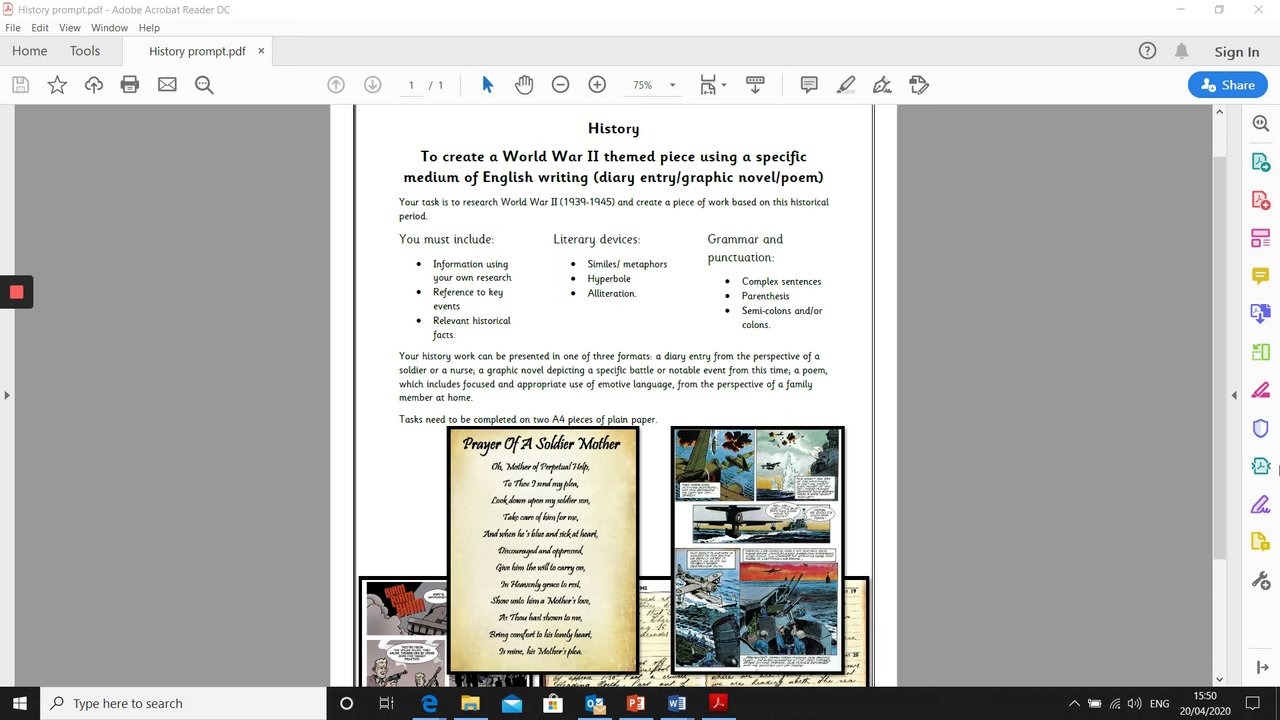Screen dimensions: 1280x720
Task: Zoom in with plus button
Action: pyautogui.click(x=597, y=85)
